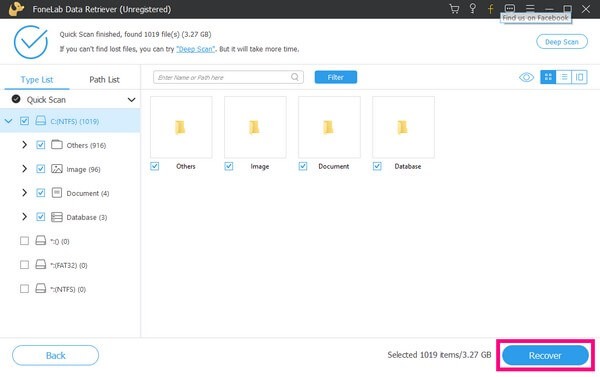
Task: Open the Facebook page icon
Action: coord(491,9)
